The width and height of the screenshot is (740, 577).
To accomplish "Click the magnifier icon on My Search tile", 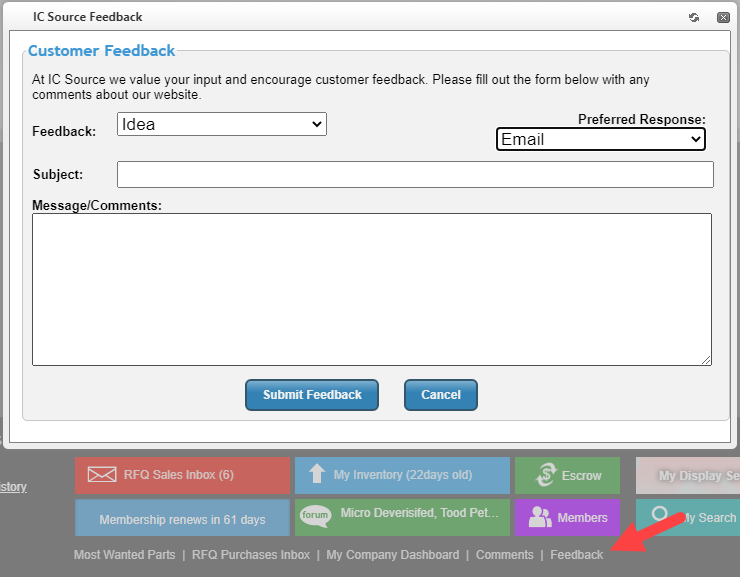I will coord(660,515).
